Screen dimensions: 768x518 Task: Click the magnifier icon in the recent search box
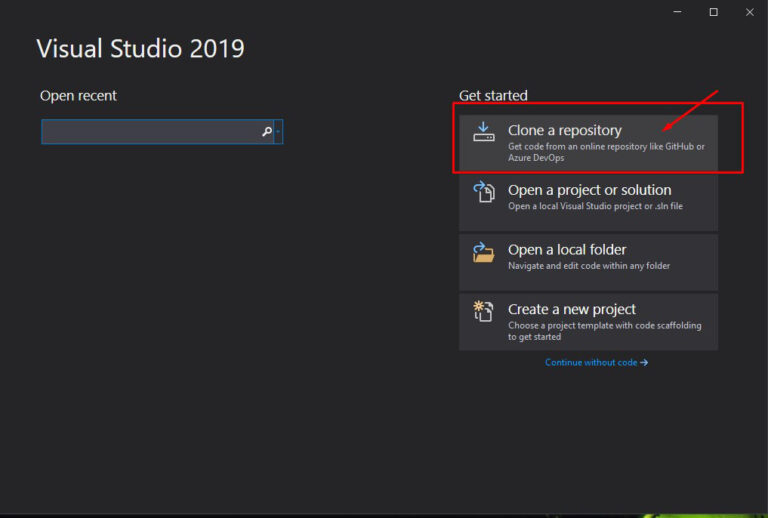click(267, 131)
